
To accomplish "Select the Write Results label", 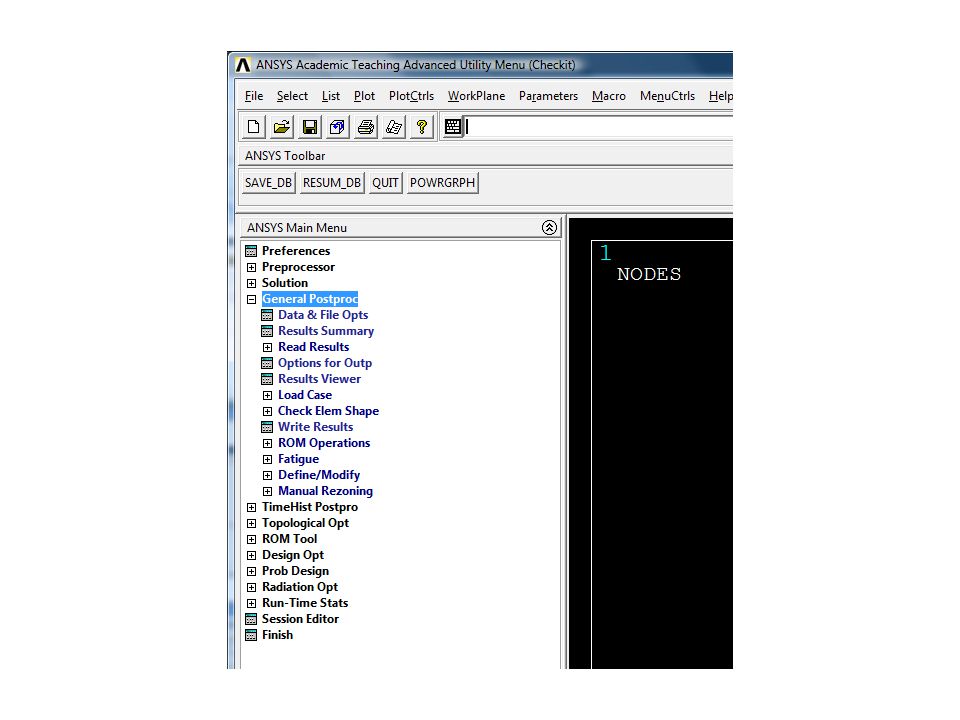I will [315, 427].
